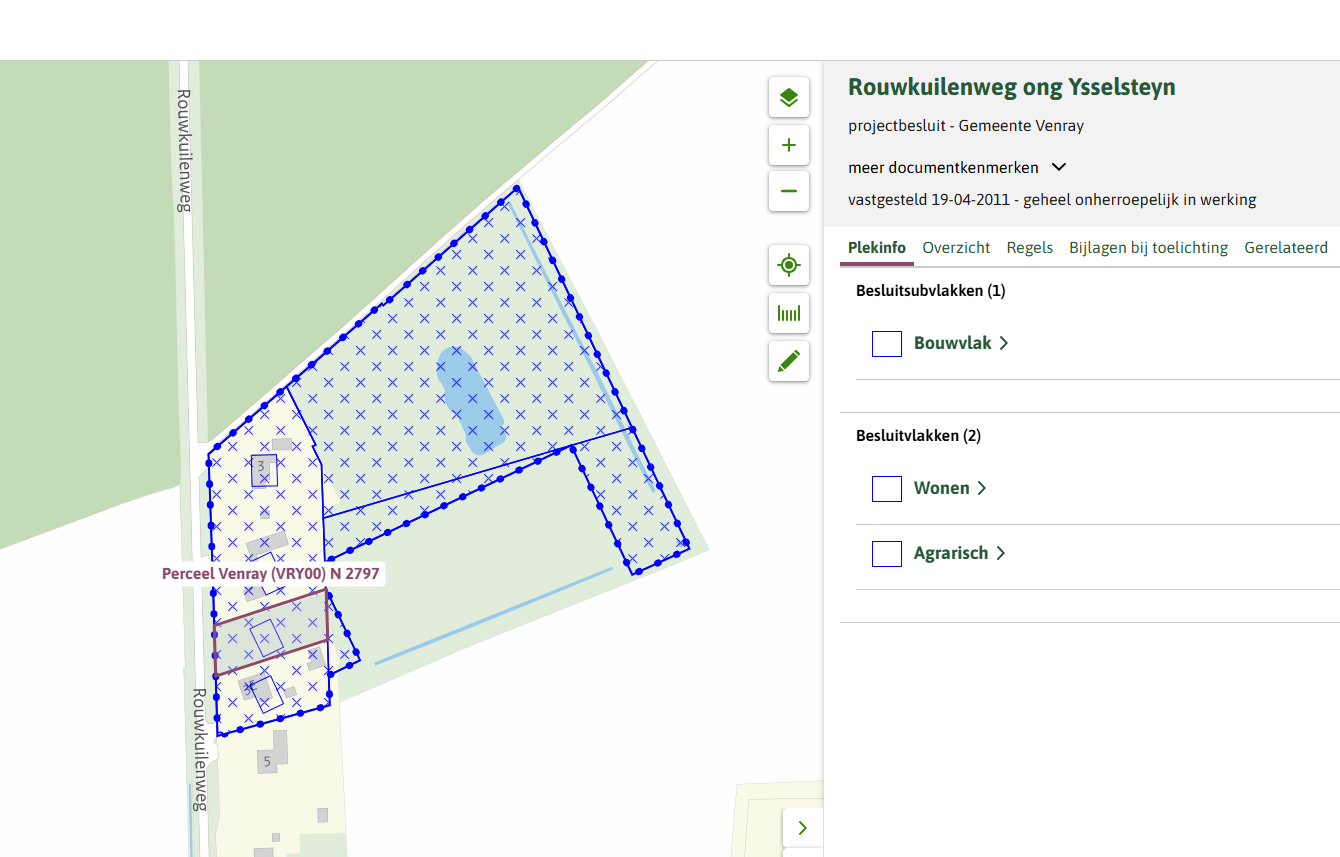Image resolution: width=1340 pixels, height=857 pixels.
Task: Toggle the Bouwvlak square box
Action: point(887,344)
